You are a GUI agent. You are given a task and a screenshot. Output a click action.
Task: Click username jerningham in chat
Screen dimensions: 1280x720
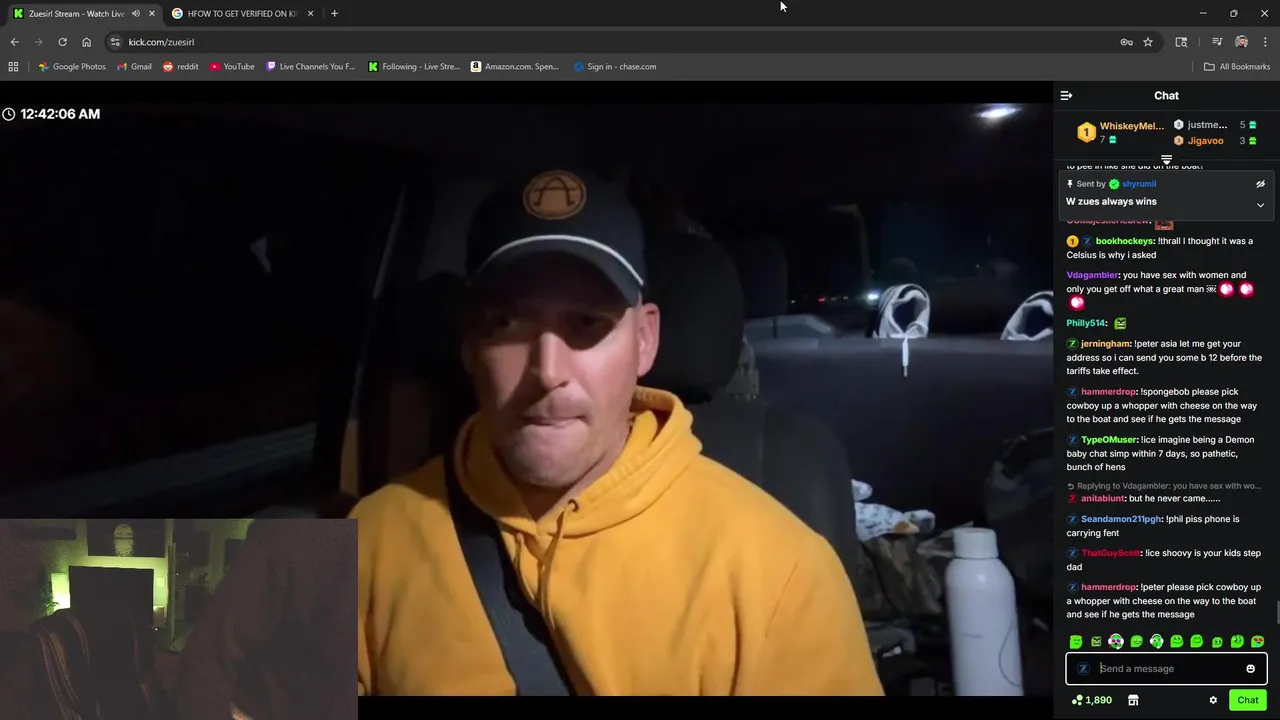[1105, 344]
